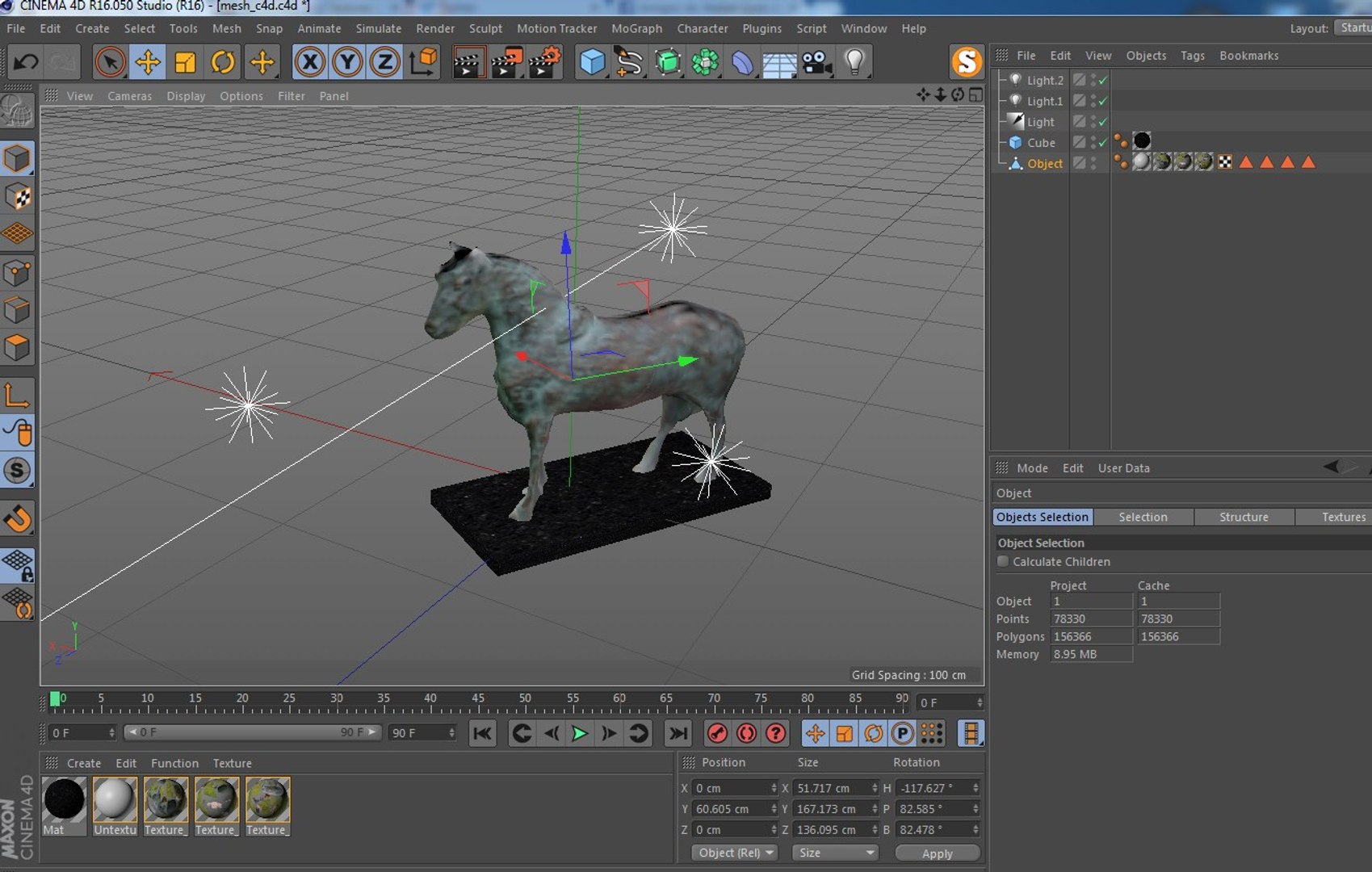Toggle X axis lock
The width and height of the screenshot is (1372, 872).
tap(309, 62)
